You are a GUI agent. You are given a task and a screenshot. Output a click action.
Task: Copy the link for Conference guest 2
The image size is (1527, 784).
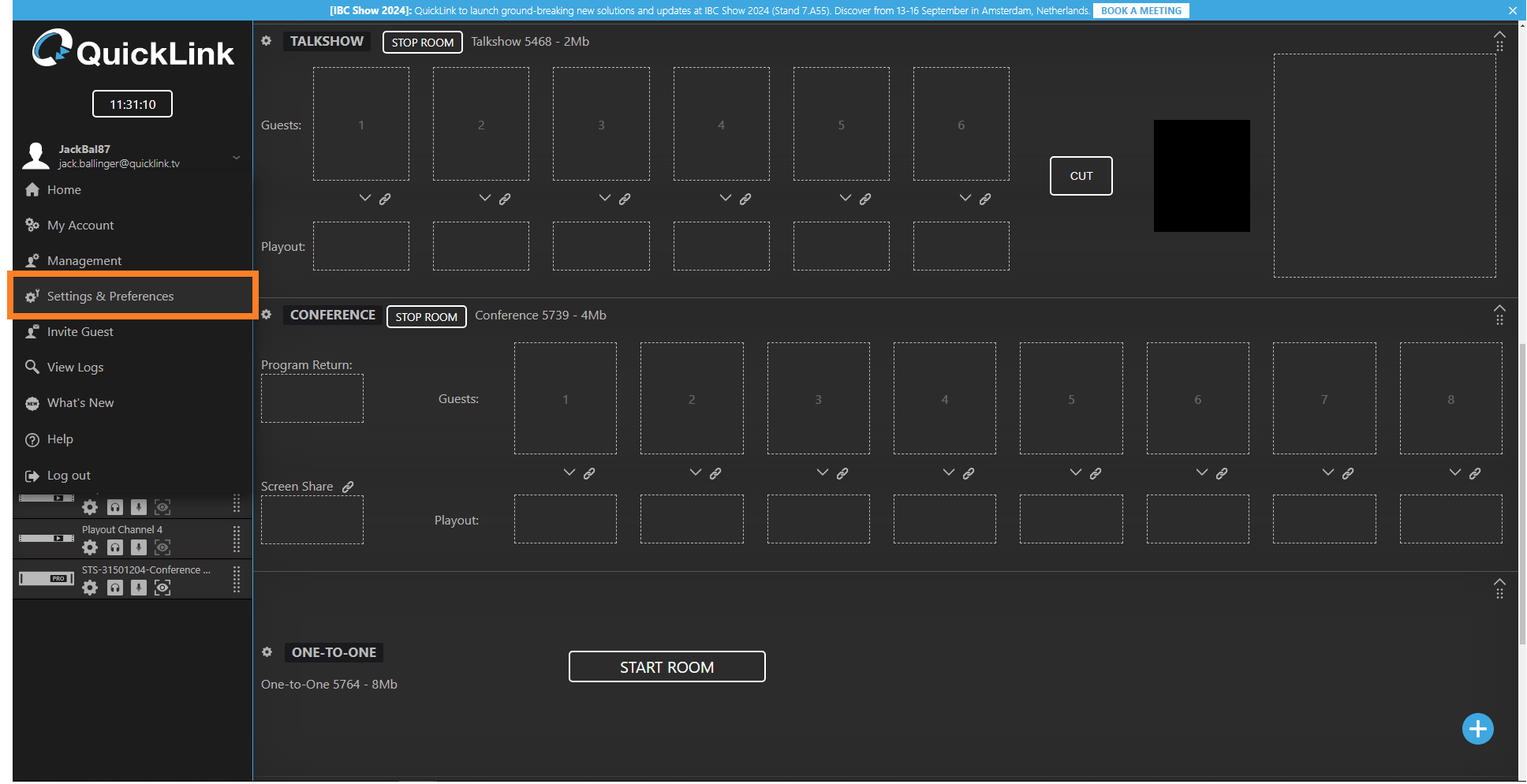click(x=715, y=473)
